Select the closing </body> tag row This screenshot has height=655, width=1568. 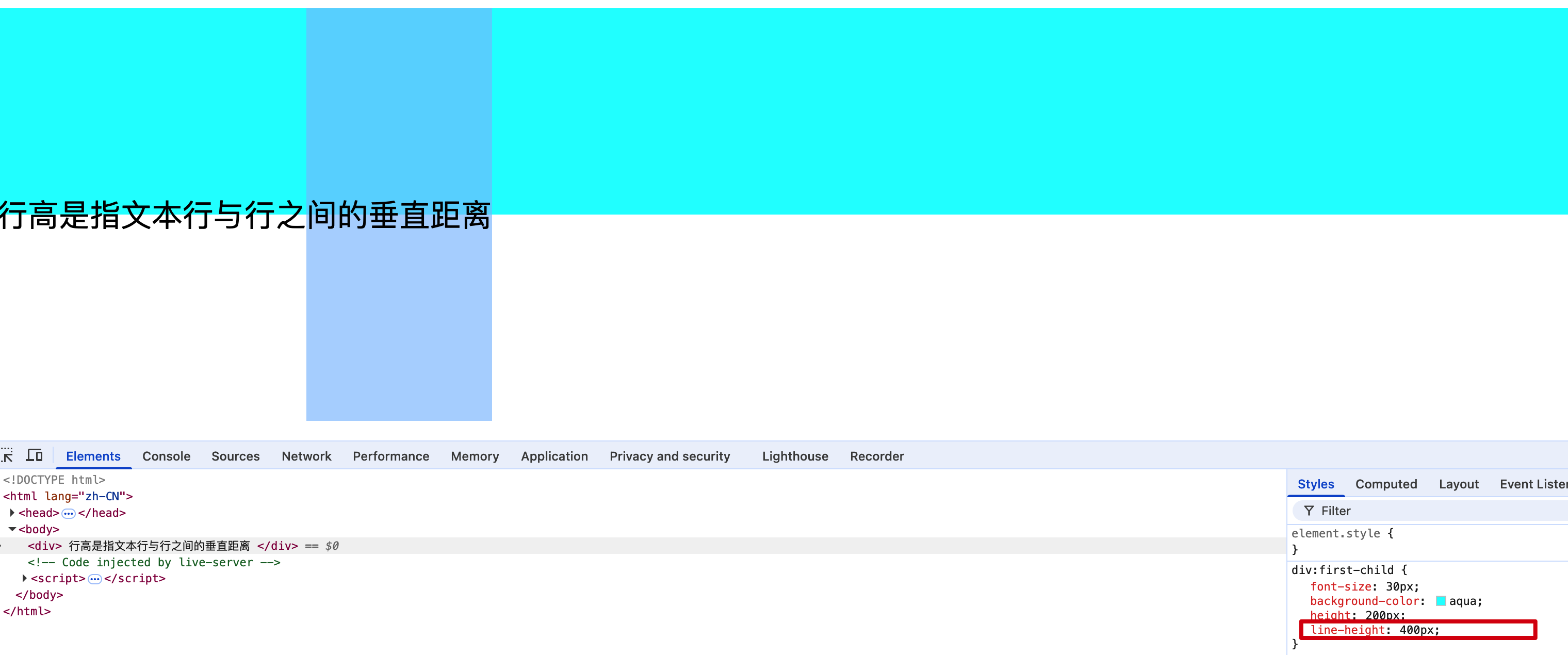(39, 595)
